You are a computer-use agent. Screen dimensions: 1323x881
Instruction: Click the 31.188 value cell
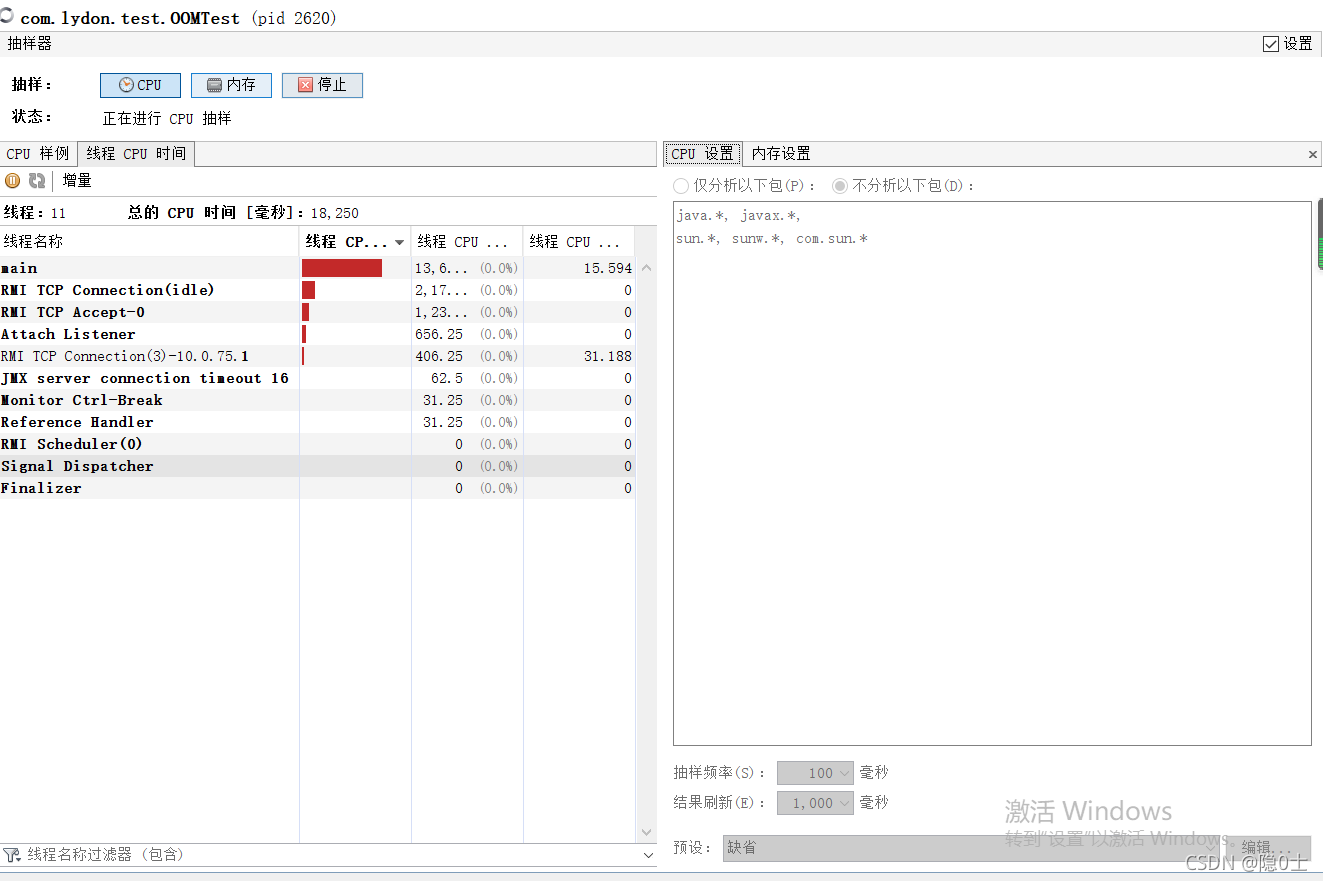tap(608, 356)
